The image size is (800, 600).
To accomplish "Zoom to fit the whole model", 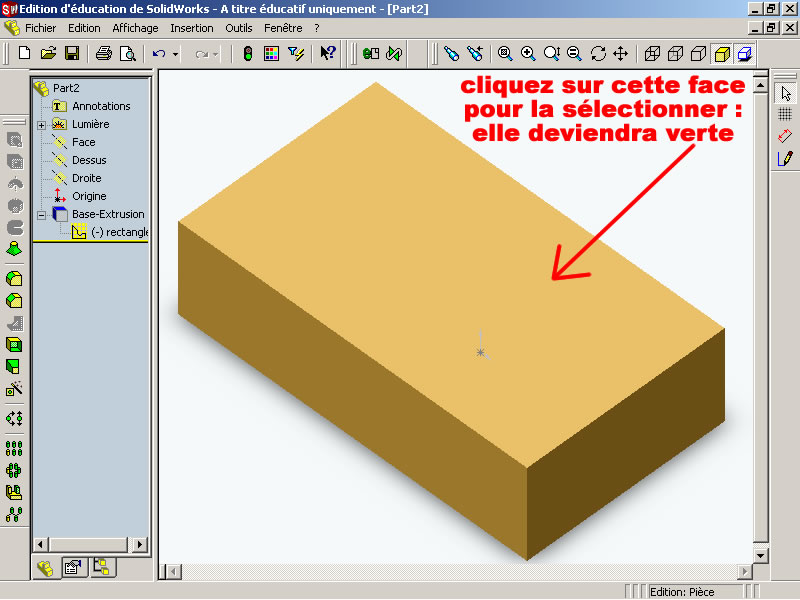I will coord(505,53).
